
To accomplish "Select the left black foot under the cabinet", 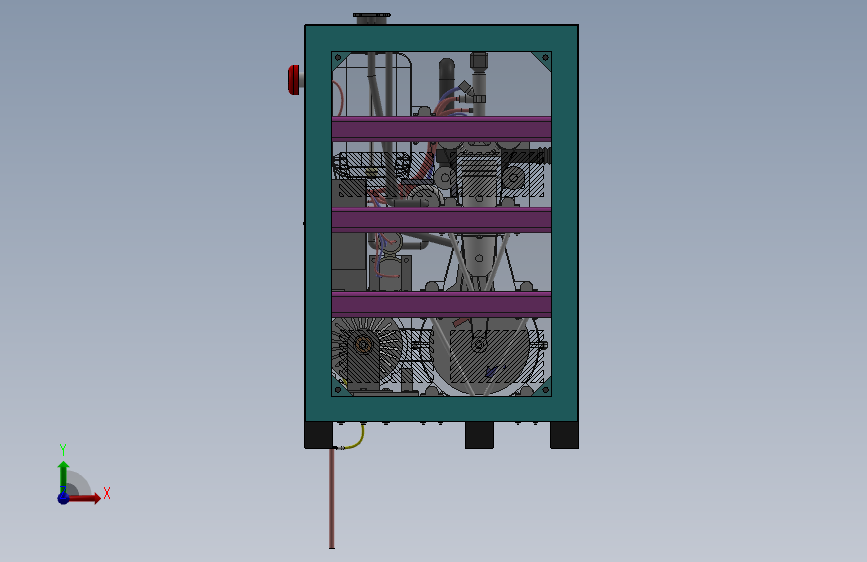I will [x=318, y=435].
